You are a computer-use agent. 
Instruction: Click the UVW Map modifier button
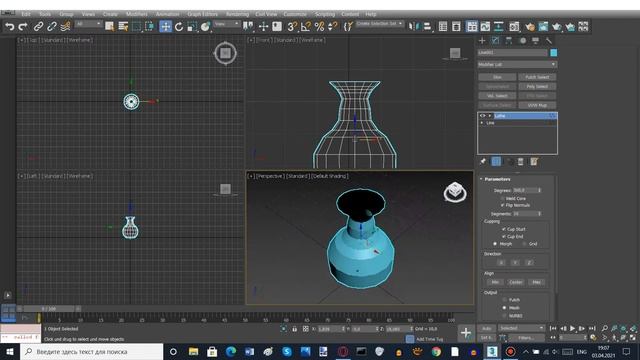pos(537,105)
